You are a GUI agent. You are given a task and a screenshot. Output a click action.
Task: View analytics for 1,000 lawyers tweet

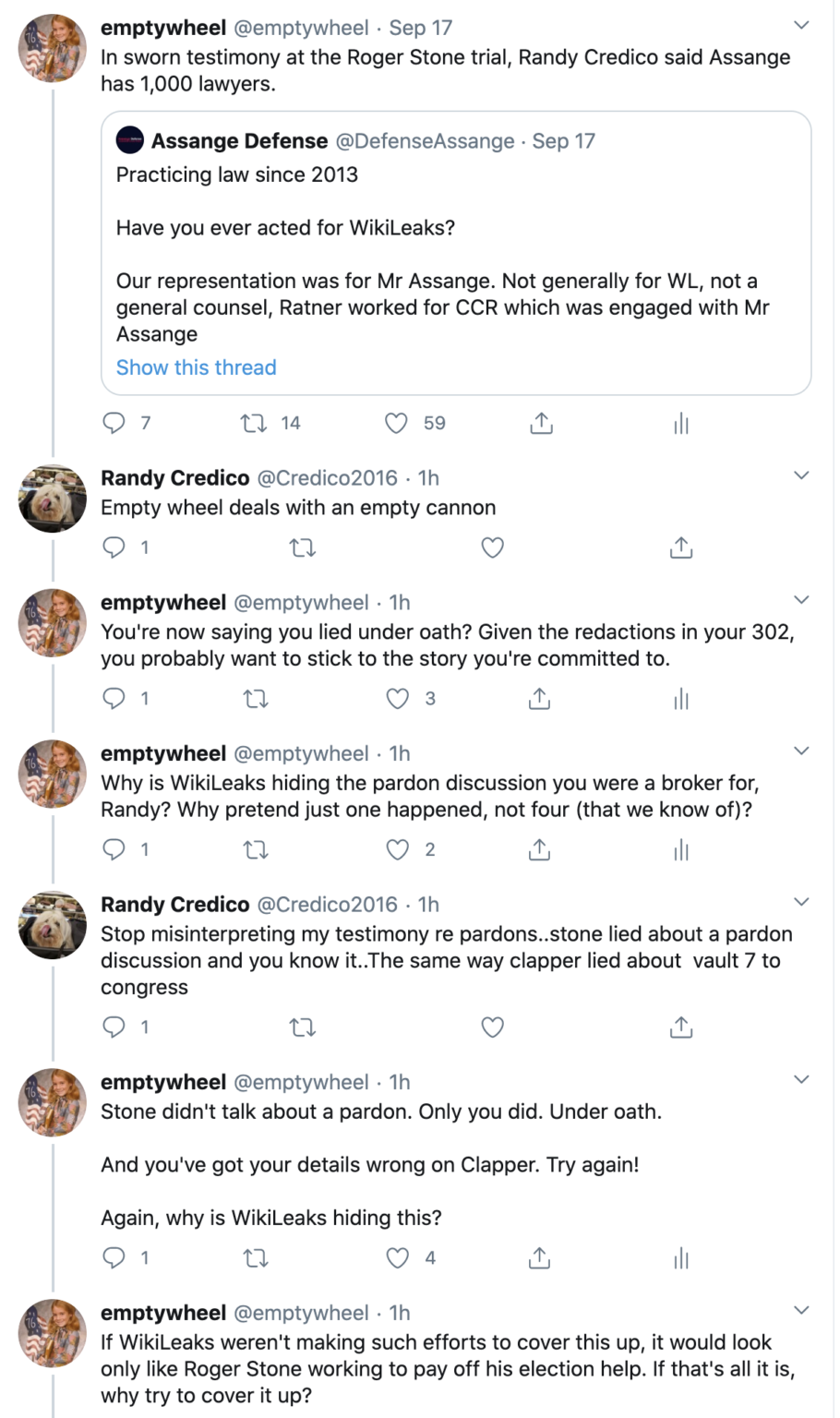tap(681, 424)
